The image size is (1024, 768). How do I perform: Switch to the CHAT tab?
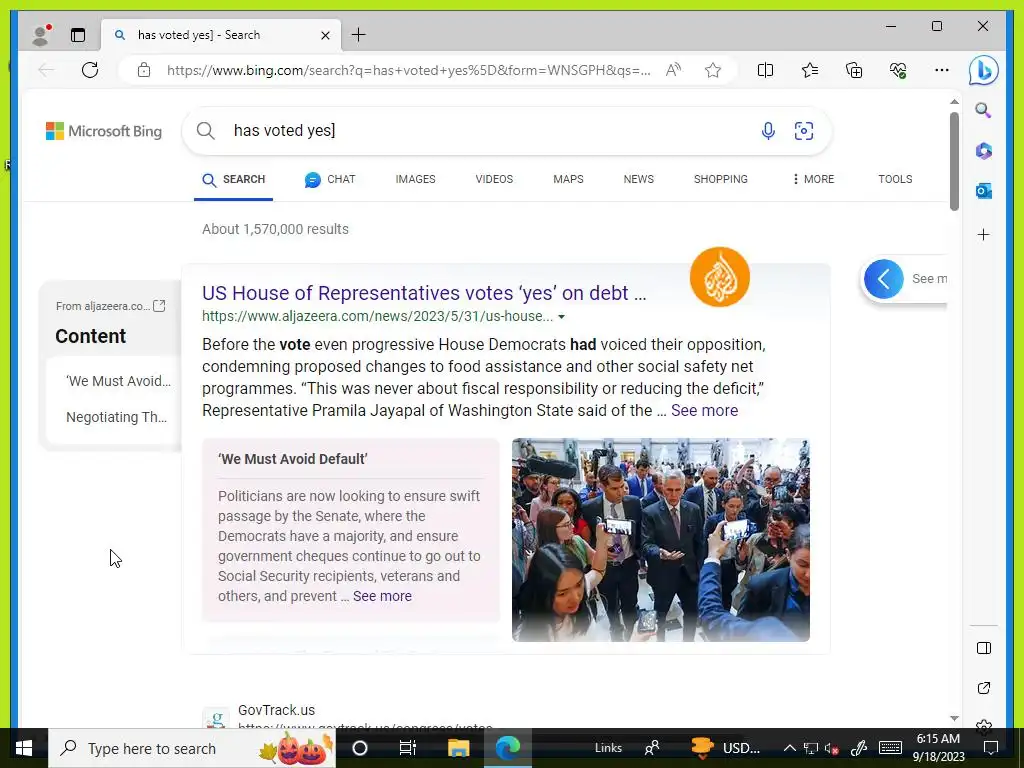pyautogui.click(x=330, y=180)
